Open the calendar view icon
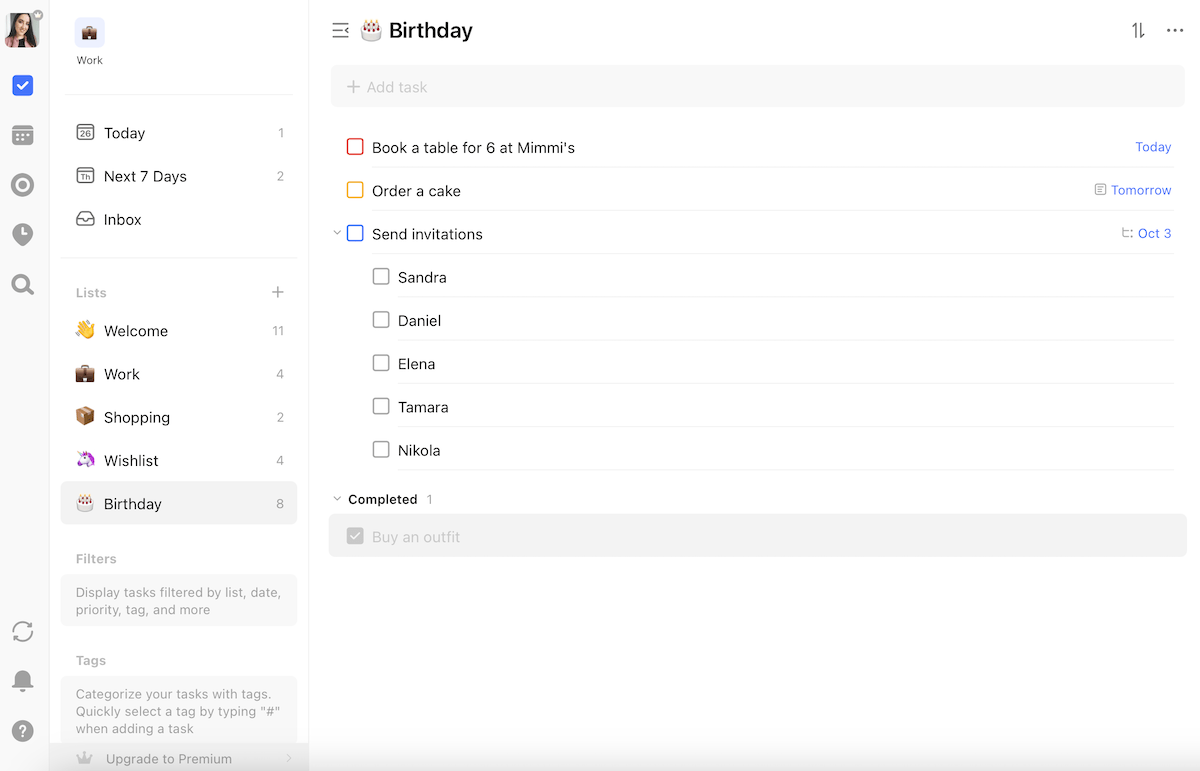The width and height of the screenshot is (1200, 771). click(22, 135)
